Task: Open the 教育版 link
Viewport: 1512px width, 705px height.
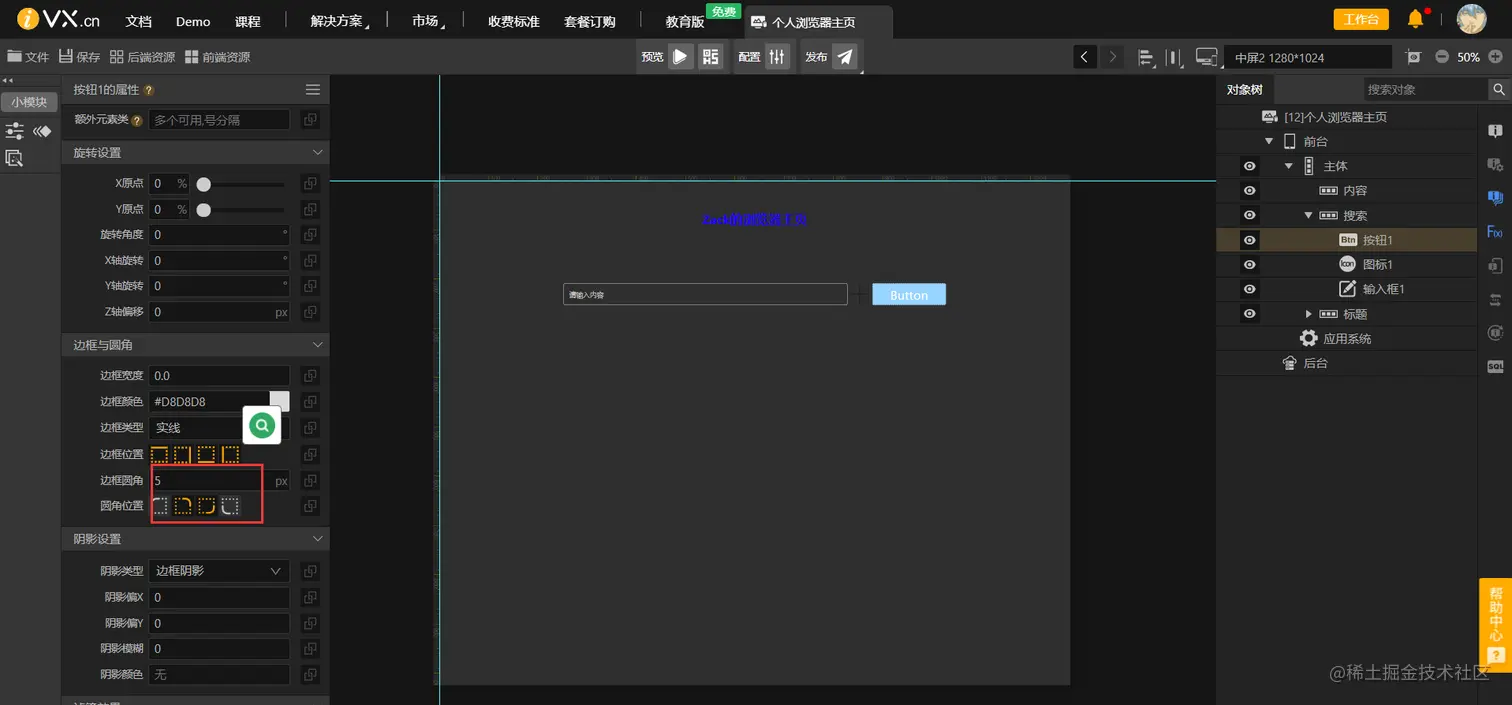Action: click(x=685, y=21)
